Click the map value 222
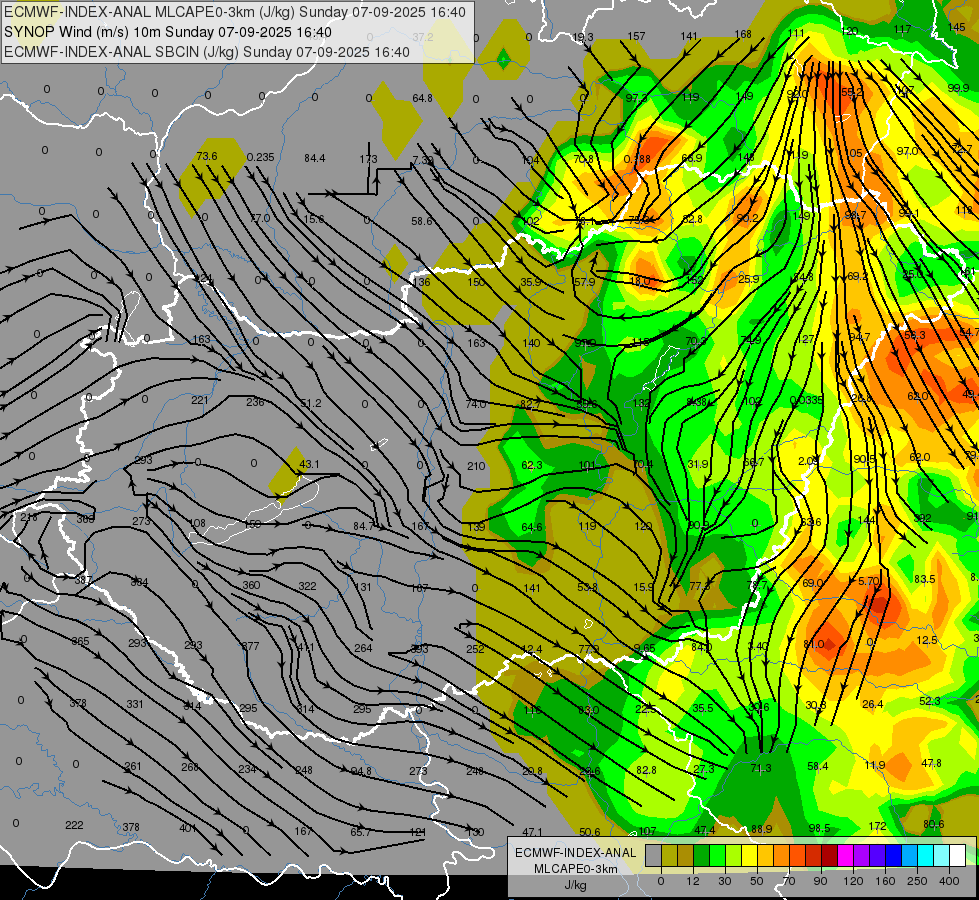Image resolution: width=979 pixels, height=900 pixels. pos(74,825)
